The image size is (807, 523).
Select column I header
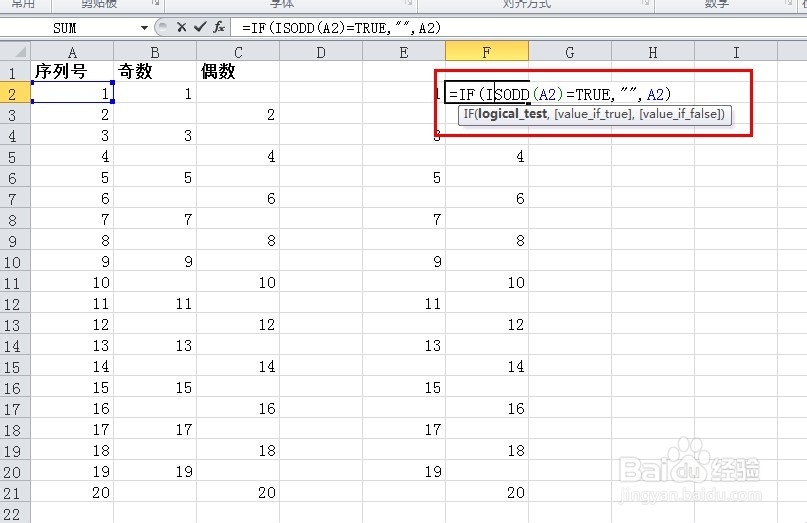coord(736,52)
